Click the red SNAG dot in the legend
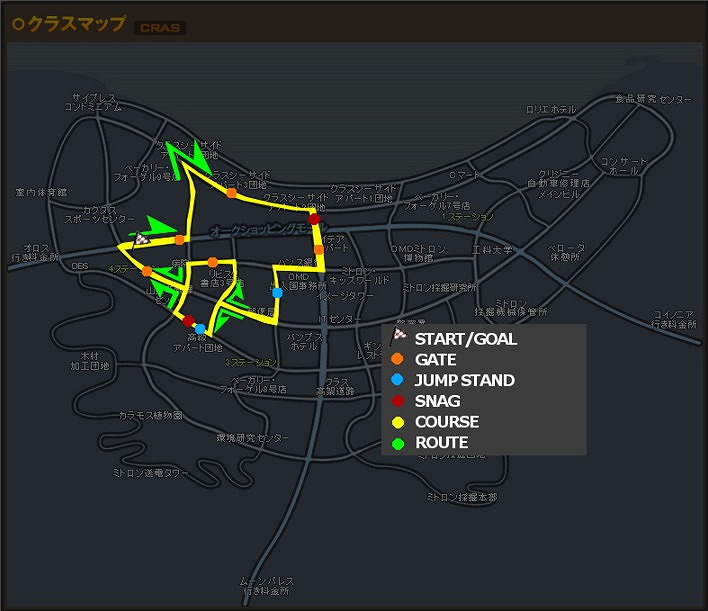This screenshot has height=611, width=708. click(398, 401)
